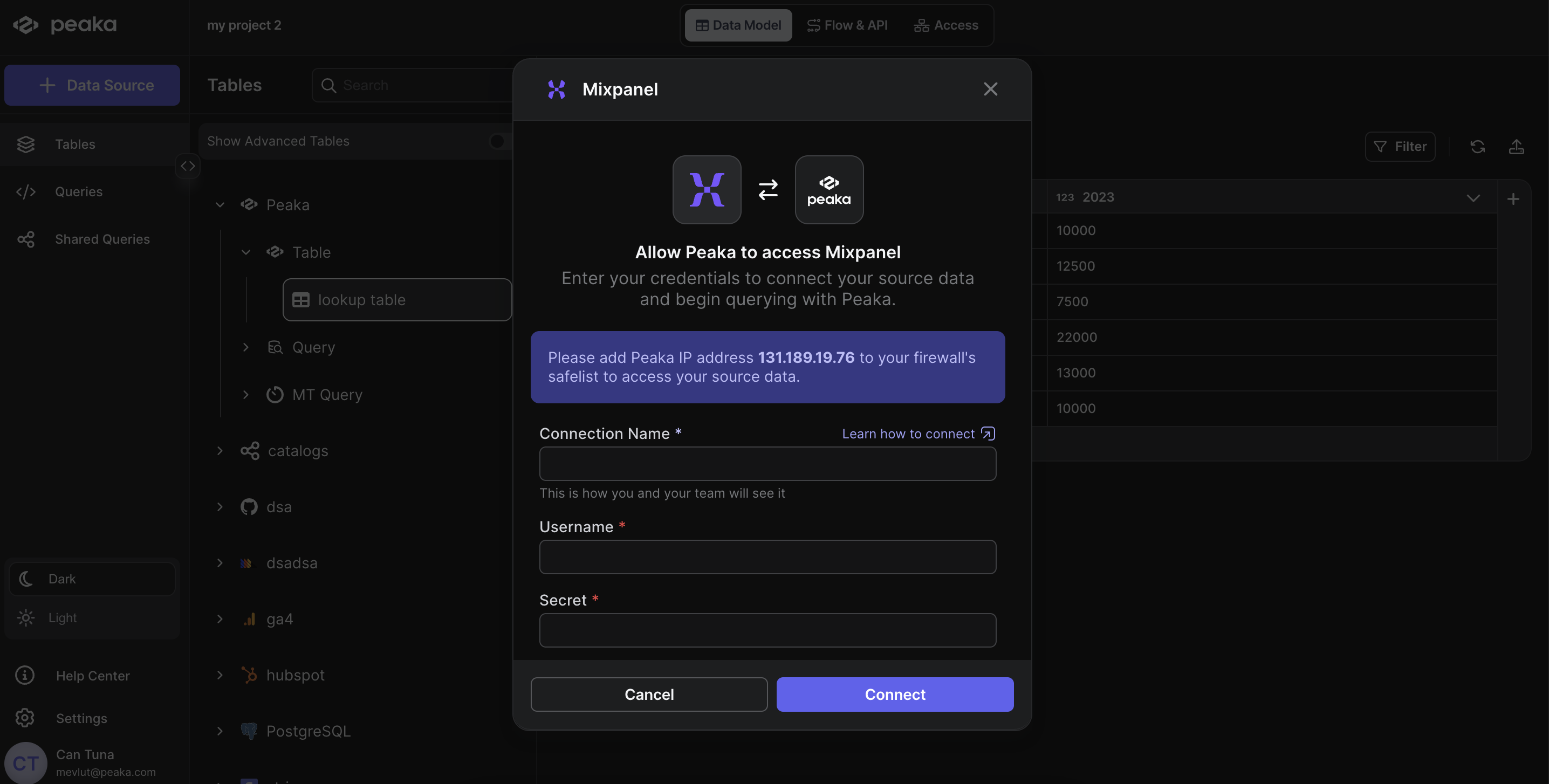The image size is (1549, 784).
Task: Click the ga4 analytics icon
Action: coord(249,619)
